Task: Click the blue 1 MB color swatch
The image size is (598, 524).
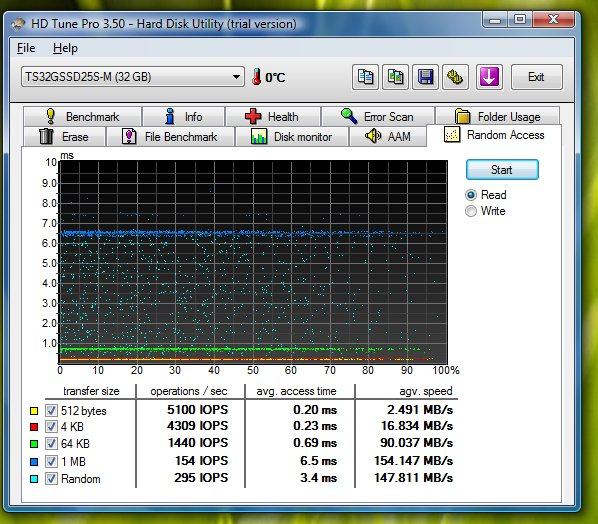Action: click(x=34, y=462)
